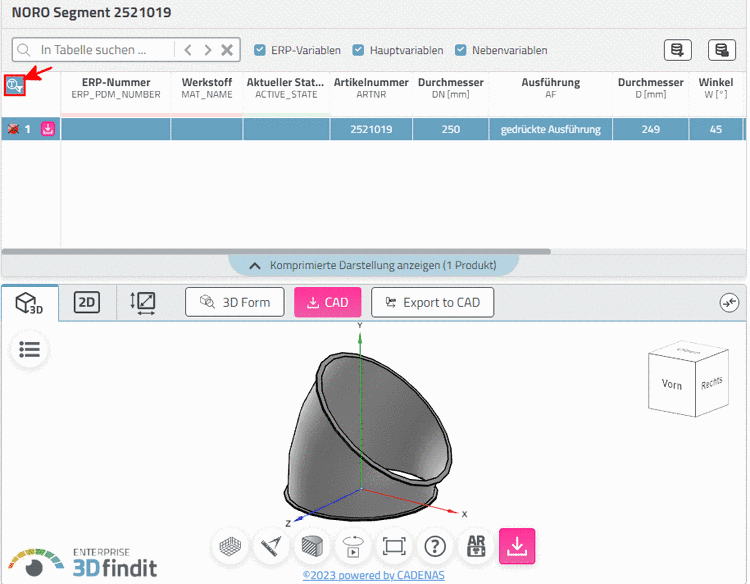Click the 3D Form button
This screenshot has width=750, height=584.
(x=234, y=302)
